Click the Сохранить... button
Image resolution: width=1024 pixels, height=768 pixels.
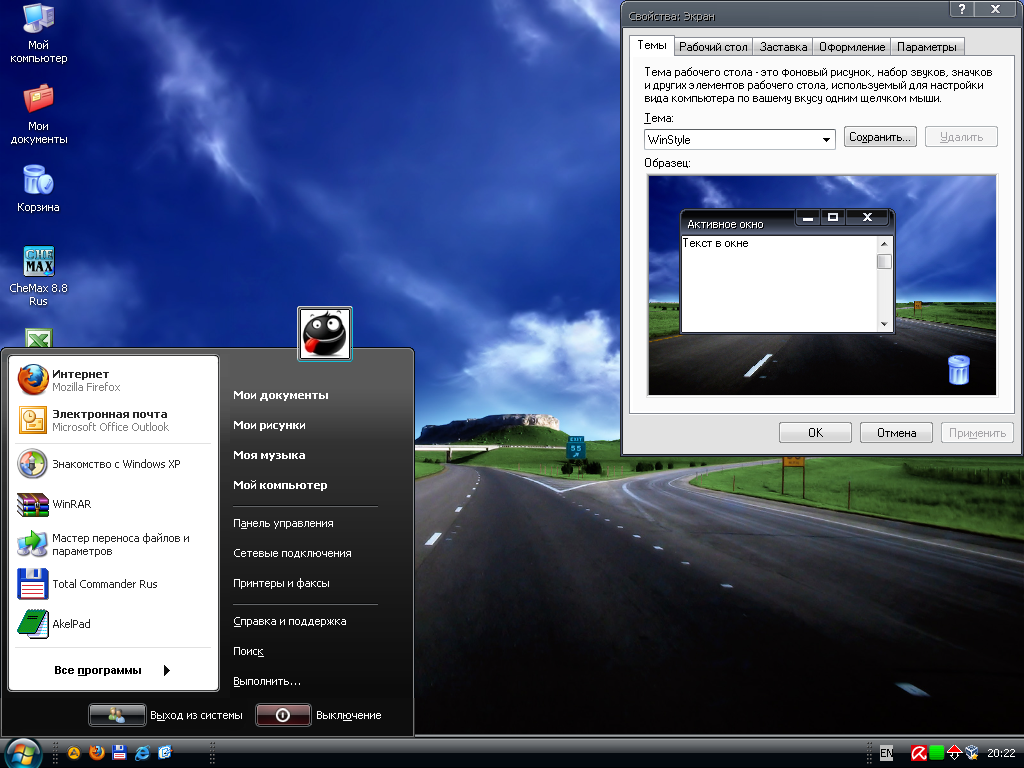[x=880, y=137]
